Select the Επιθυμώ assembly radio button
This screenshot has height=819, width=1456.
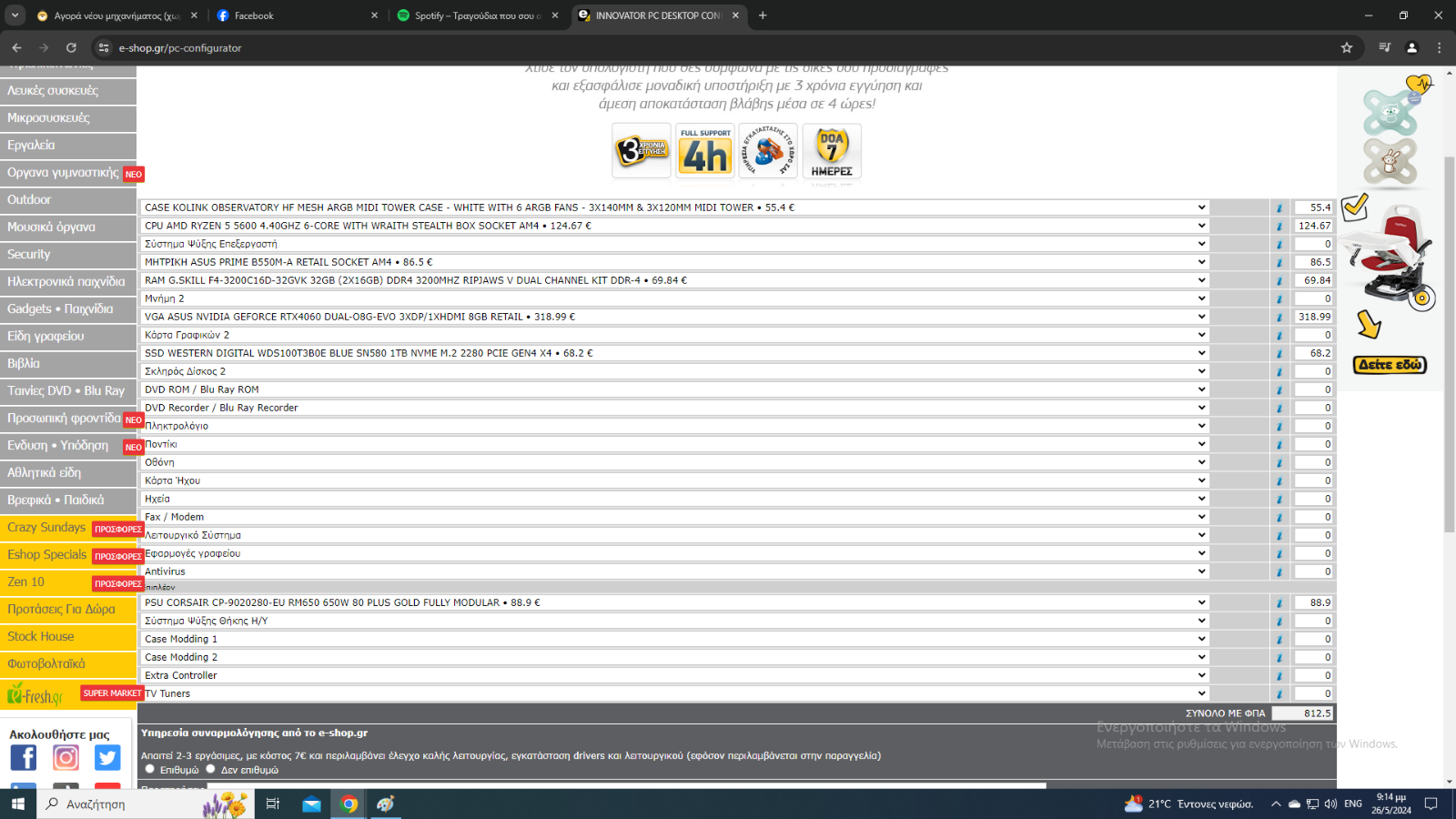tap(150, 769)
